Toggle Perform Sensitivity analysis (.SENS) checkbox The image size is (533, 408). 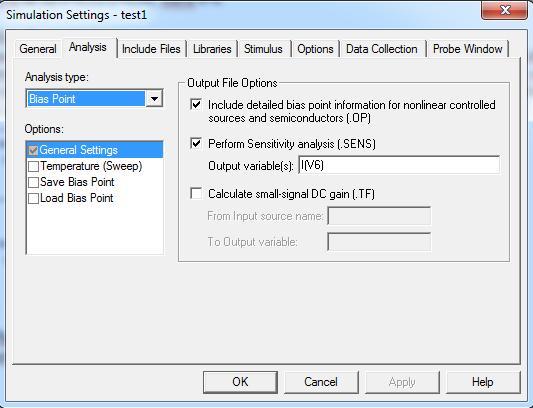[x=196, y=143]
